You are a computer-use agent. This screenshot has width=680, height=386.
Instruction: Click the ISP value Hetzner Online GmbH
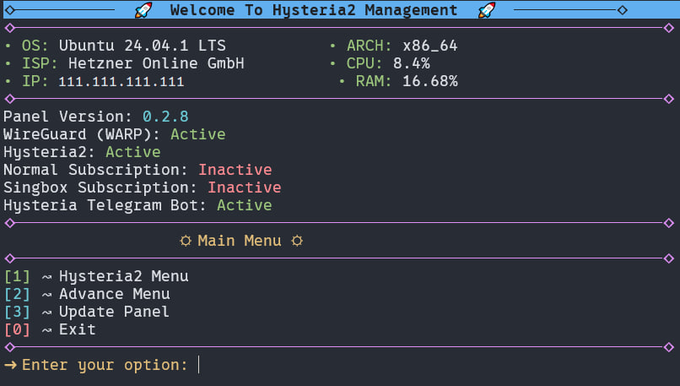coord(156,63)
